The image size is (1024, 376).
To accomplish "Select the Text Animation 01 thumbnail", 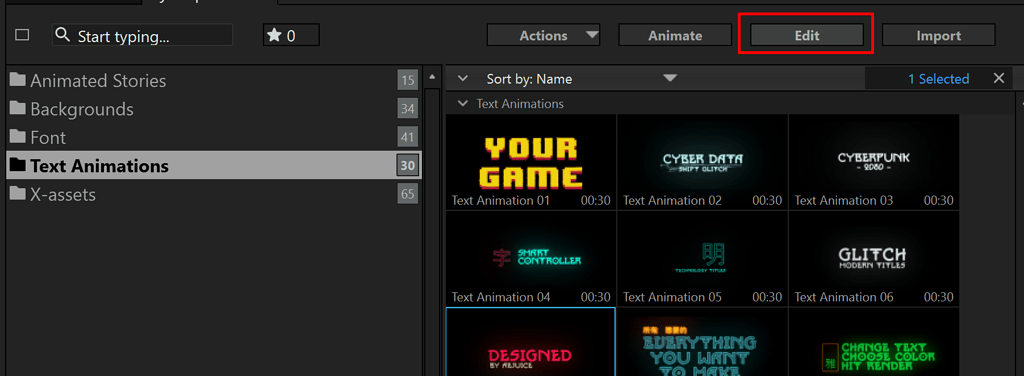I will click(531, 162).
